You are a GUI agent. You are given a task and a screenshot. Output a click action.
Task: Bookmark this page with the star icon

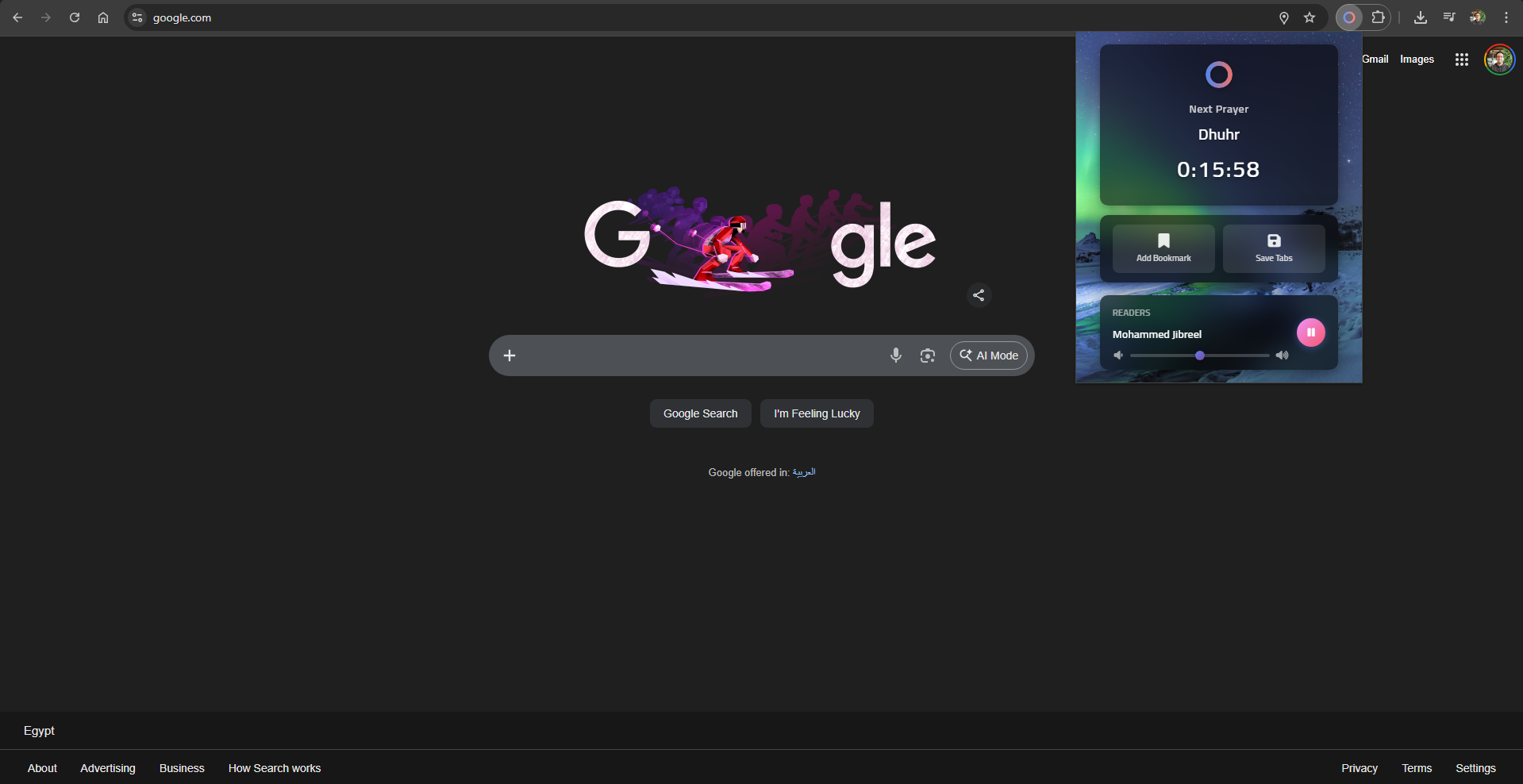point(1310,17)
